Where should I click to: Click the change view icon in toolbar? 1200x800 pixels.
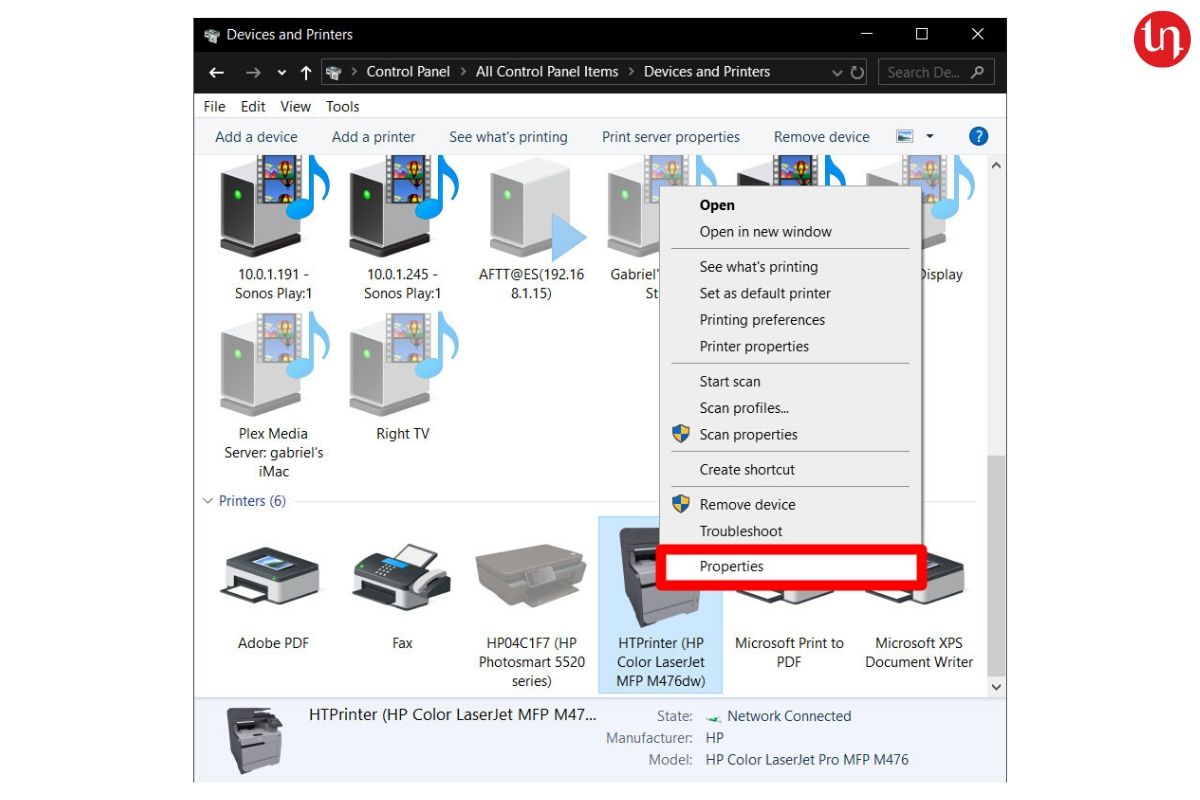point(905,137)
